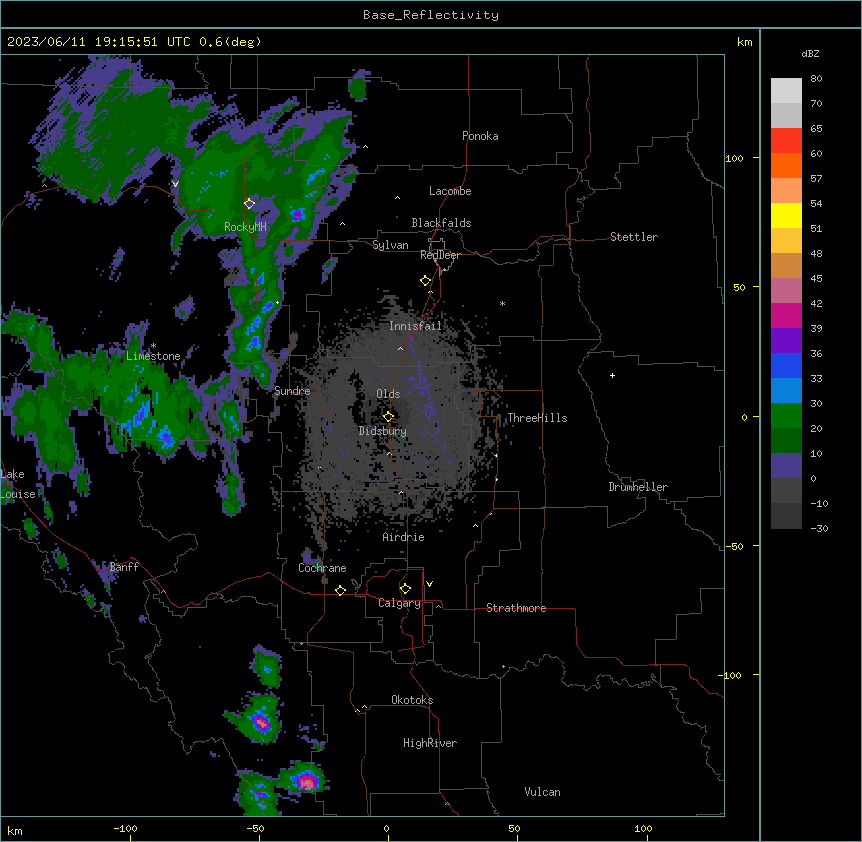The width and height of the screenshot is (862, 842).
Task: Click the light gray 65-70 dBZ swatch
Action: click(786, 115)
